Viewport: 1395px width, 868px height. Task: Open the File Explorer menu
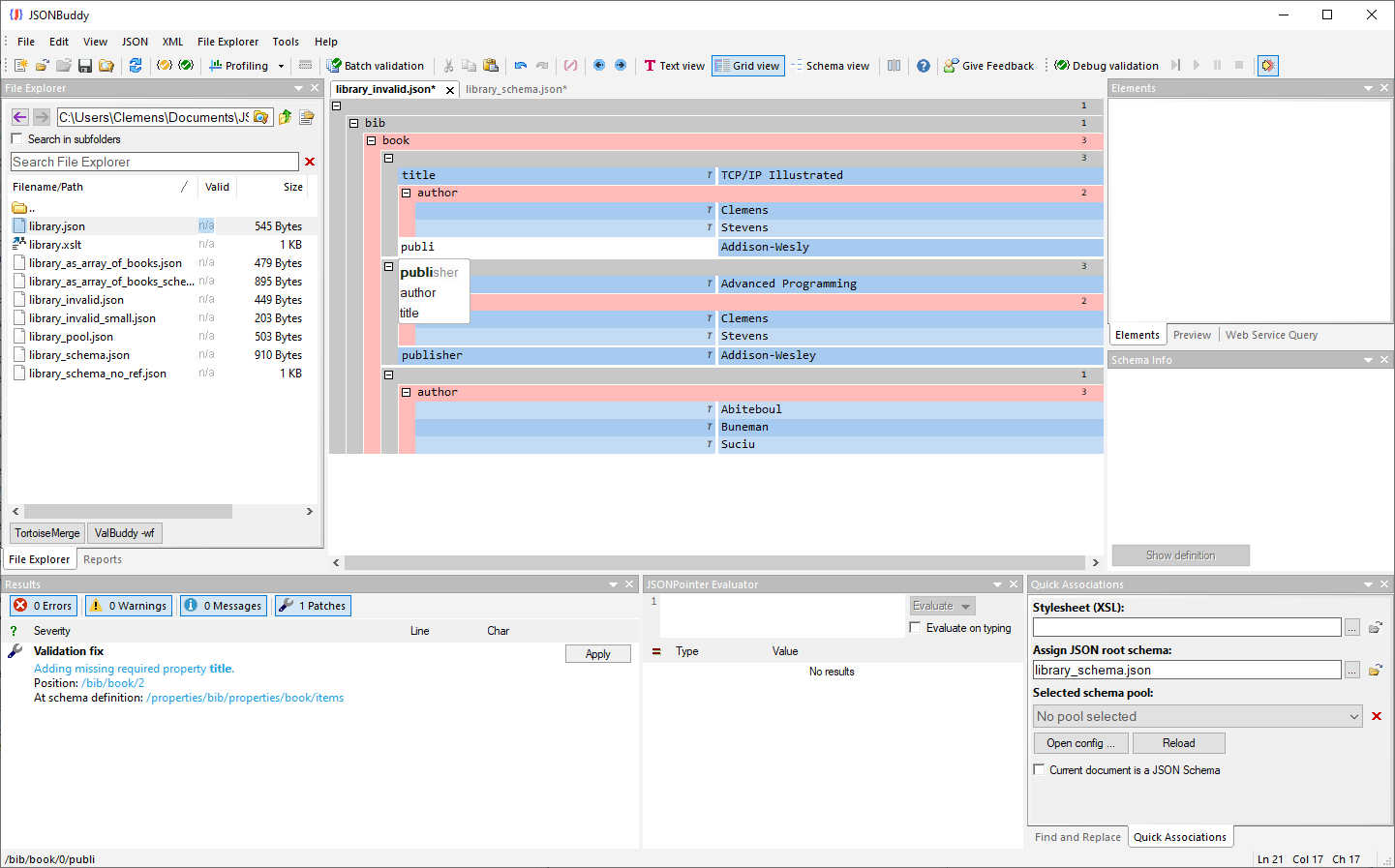pyautogui.click(x=227, y=42)
